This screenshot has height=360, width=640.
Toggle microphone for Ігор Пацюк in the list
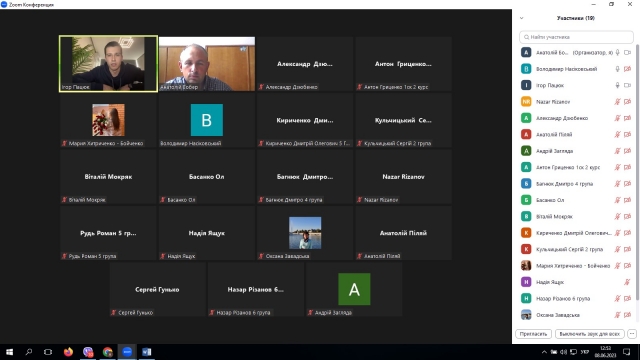pos(618,85)
